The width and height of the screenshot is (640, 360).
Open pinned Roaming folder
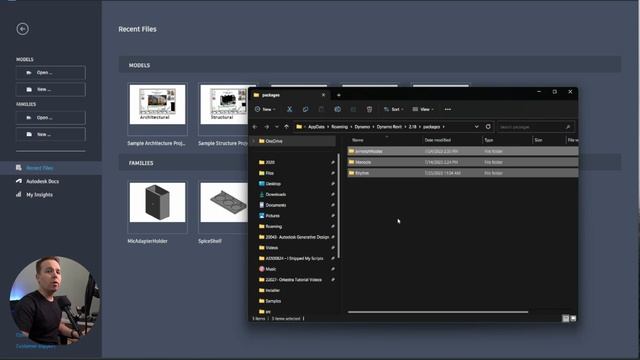tap(273, 227)
